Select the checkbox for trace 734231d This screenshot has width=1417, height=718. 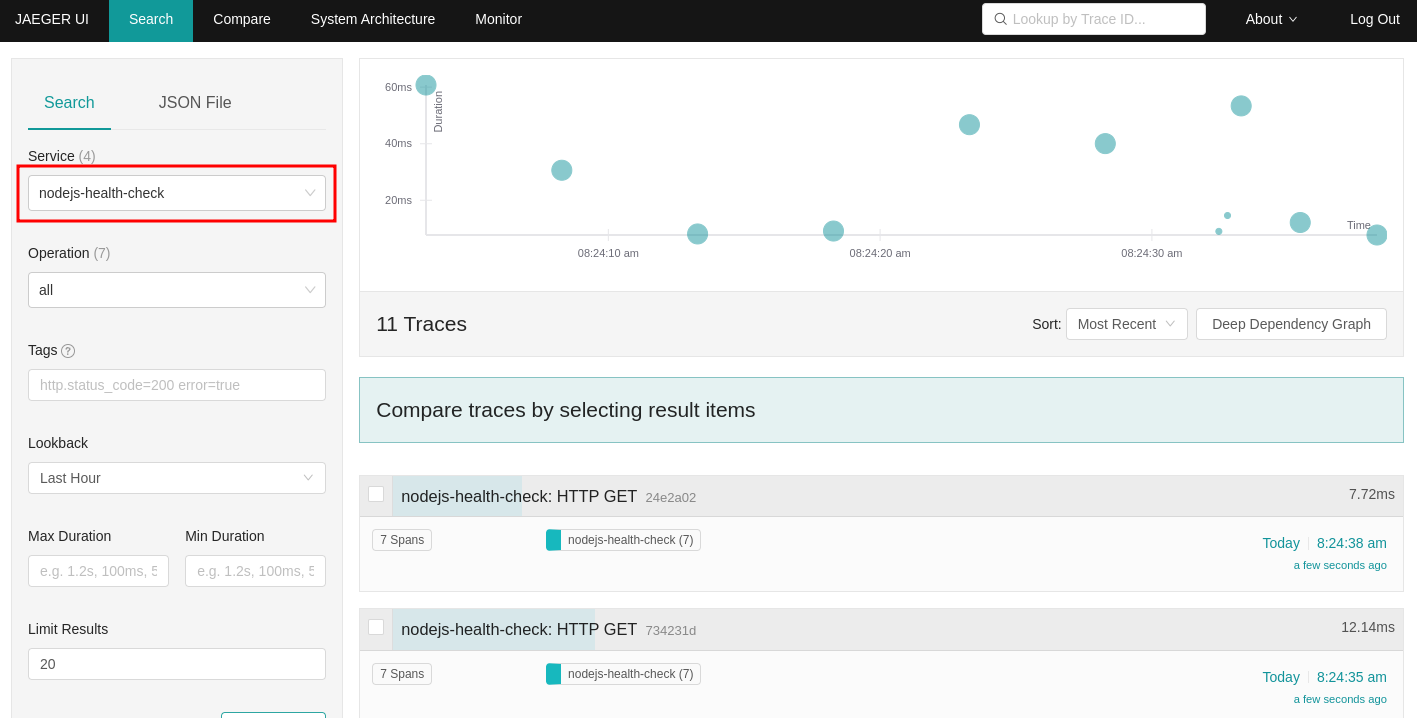click(x=376, y=627)
